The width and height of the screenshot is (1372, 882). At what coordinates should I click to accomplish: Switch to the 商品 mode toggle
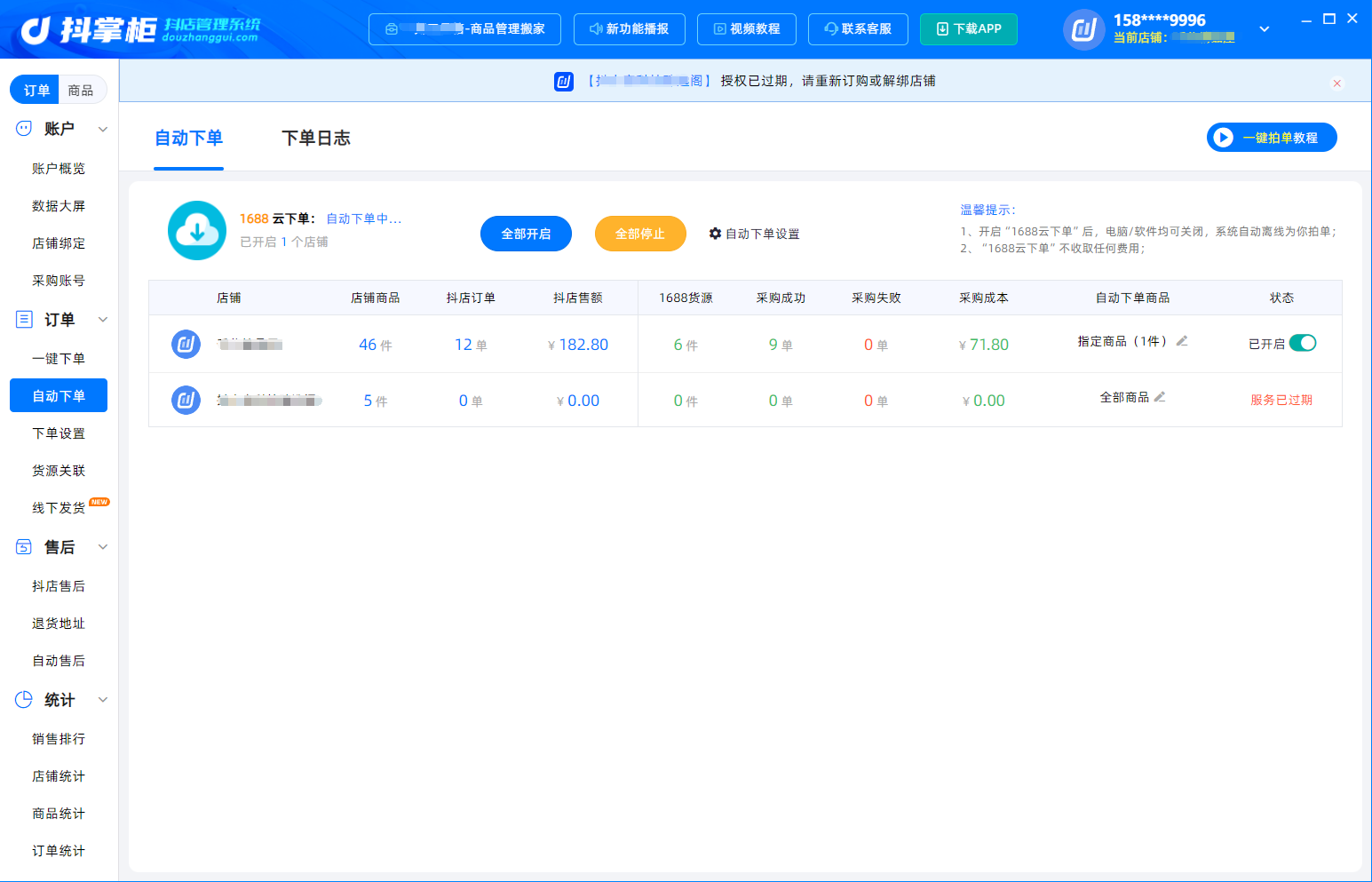81,90
